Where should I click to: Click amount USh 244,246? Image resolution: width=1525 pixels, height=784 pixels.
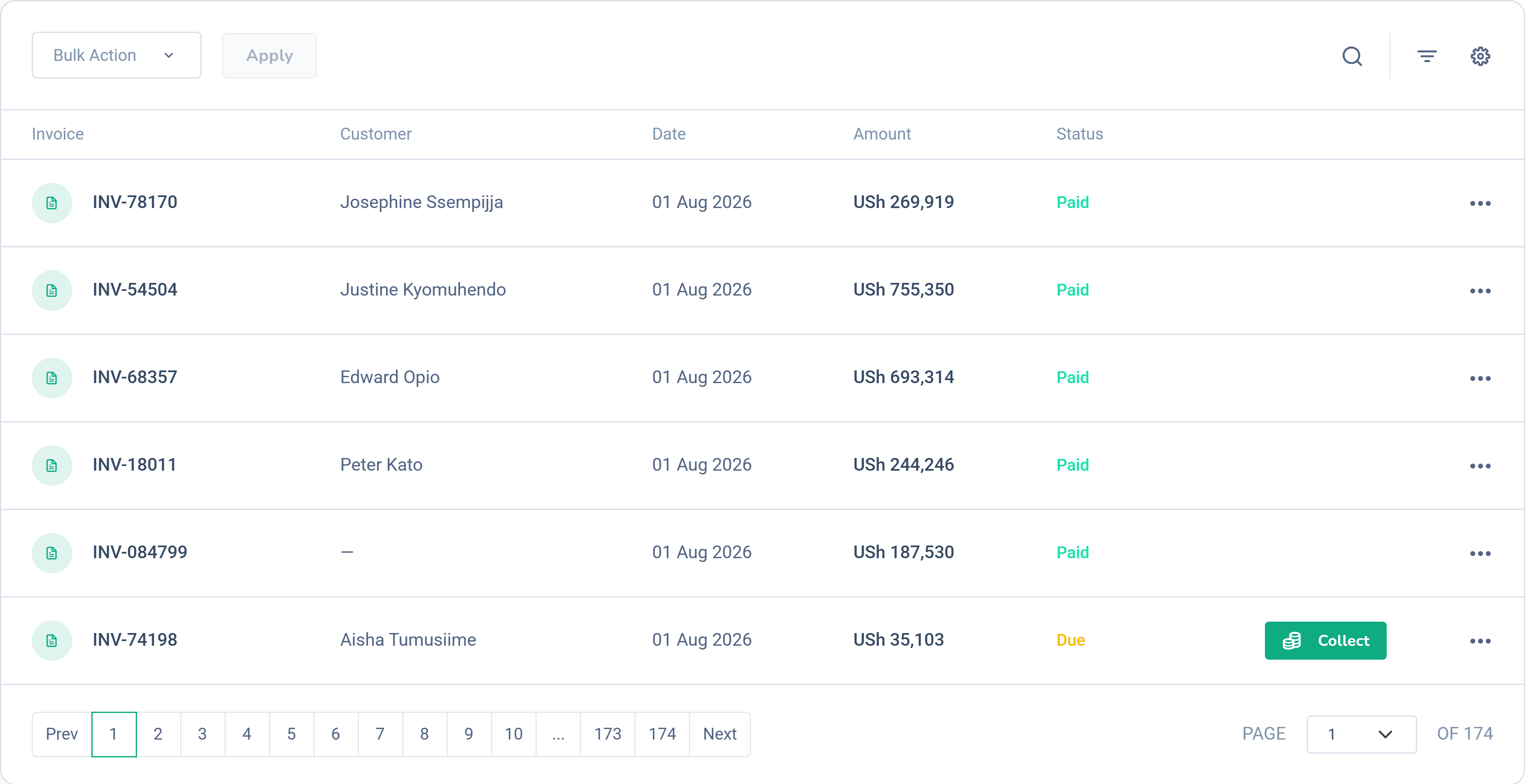click(904, 465)
